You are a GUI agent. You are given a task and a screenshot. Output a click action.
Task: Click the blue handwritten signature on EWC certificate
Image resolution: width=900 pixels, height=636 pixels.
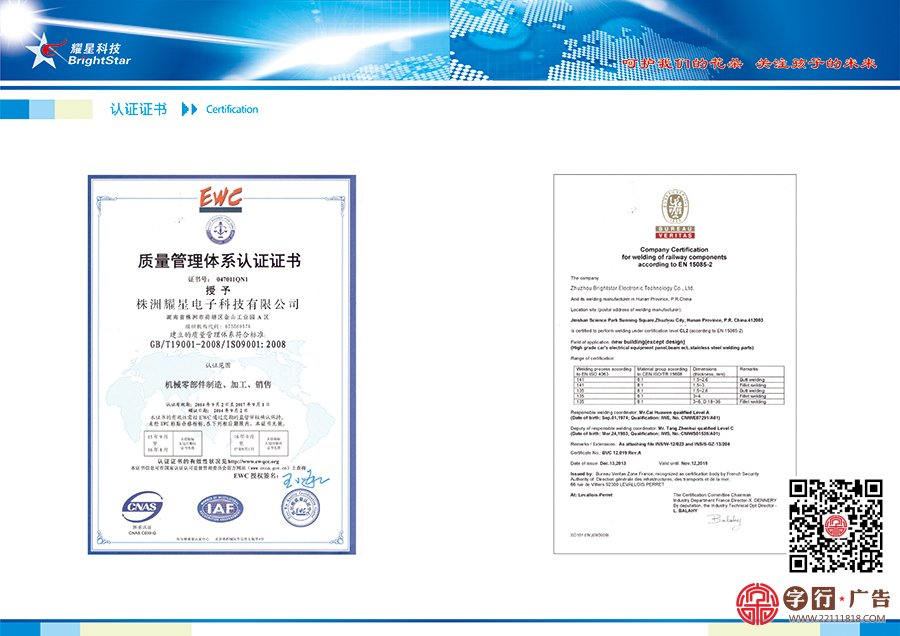coord(305,479)
